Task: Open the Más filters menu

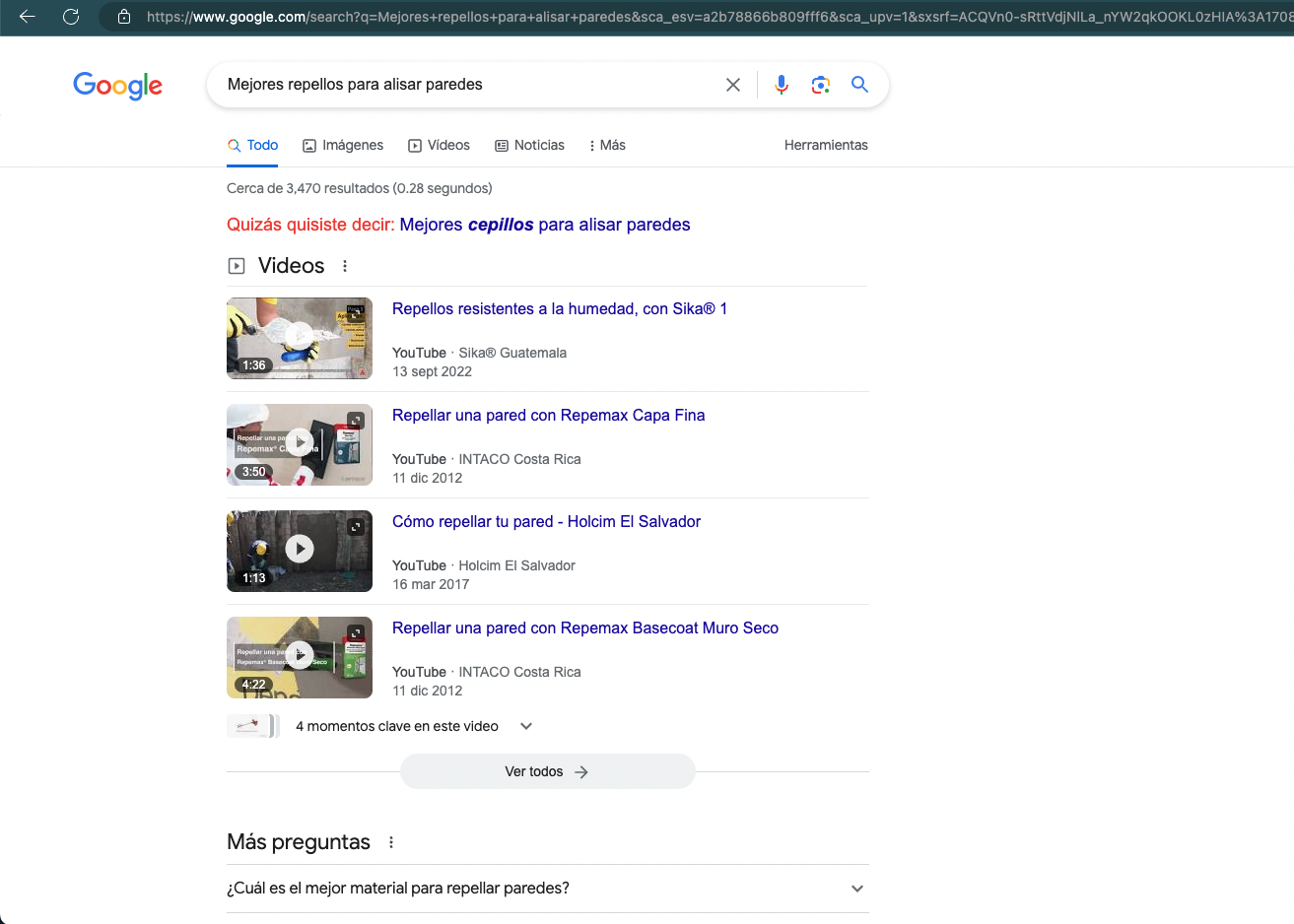Action: tap(607, 145)
